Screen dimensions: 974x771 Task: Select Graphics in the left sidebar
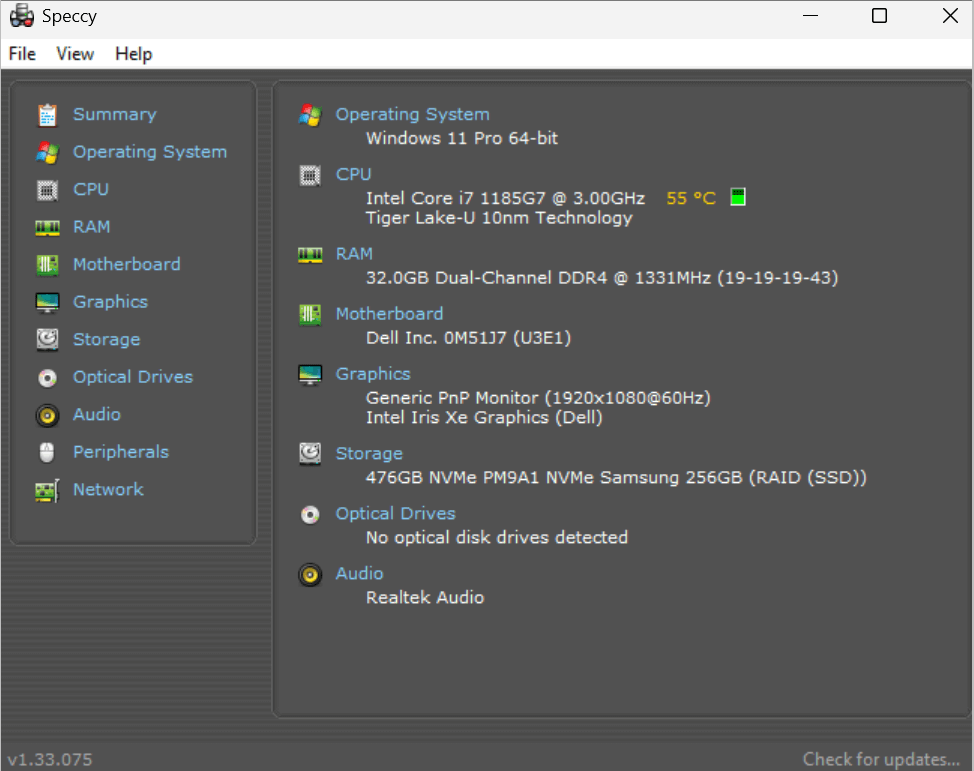[x=110, y=302]
